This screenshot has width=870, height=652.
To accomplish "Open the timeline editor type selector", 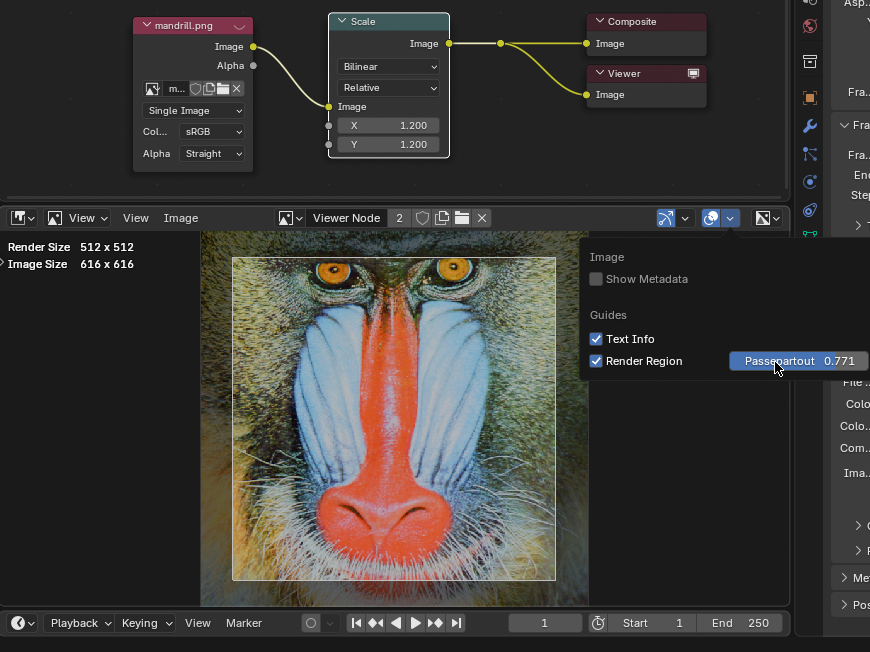I will [x=23, y=623].
